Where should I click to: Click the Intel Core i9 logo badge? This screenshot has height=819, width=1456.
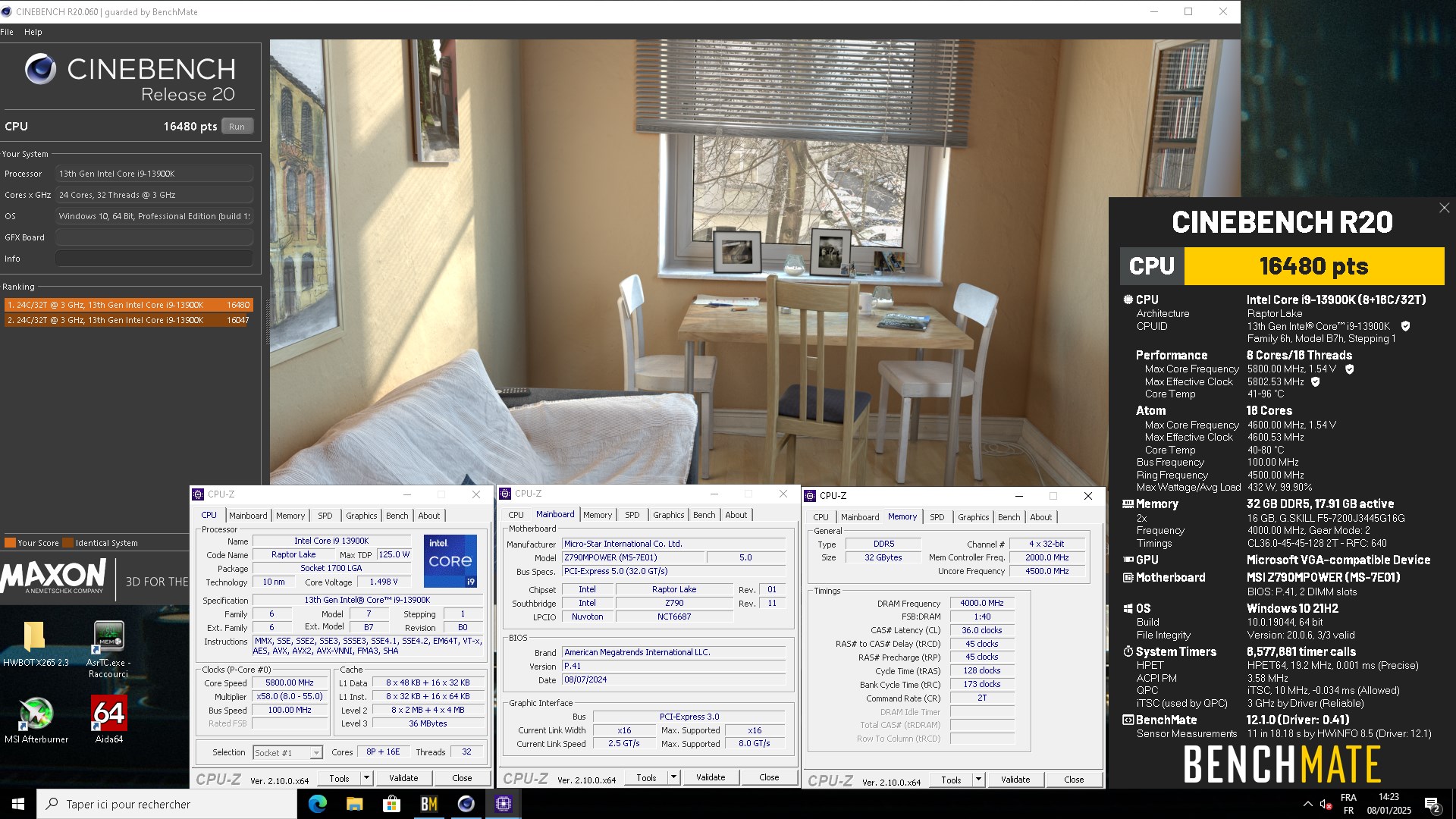click(x=450, y=560)
